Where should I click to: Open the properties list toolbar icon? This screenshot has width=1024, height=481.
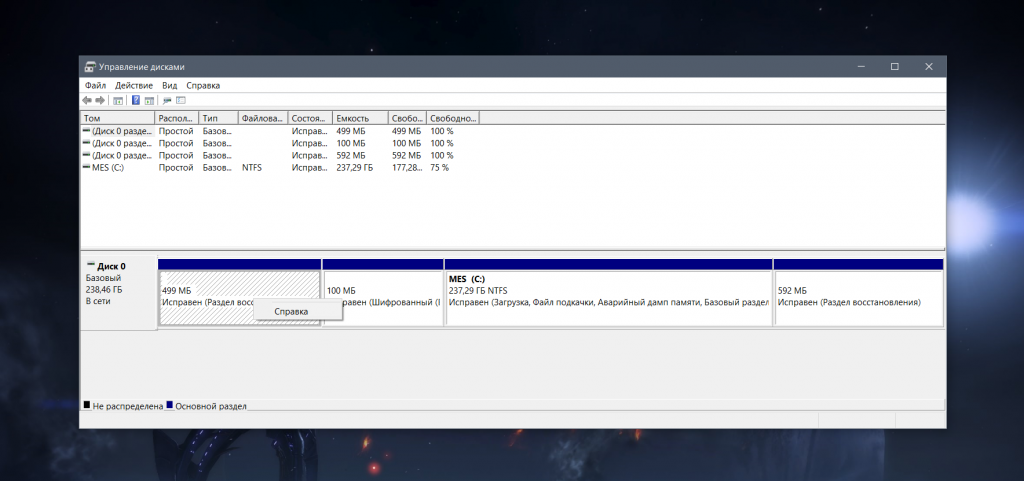coord(181,101)
